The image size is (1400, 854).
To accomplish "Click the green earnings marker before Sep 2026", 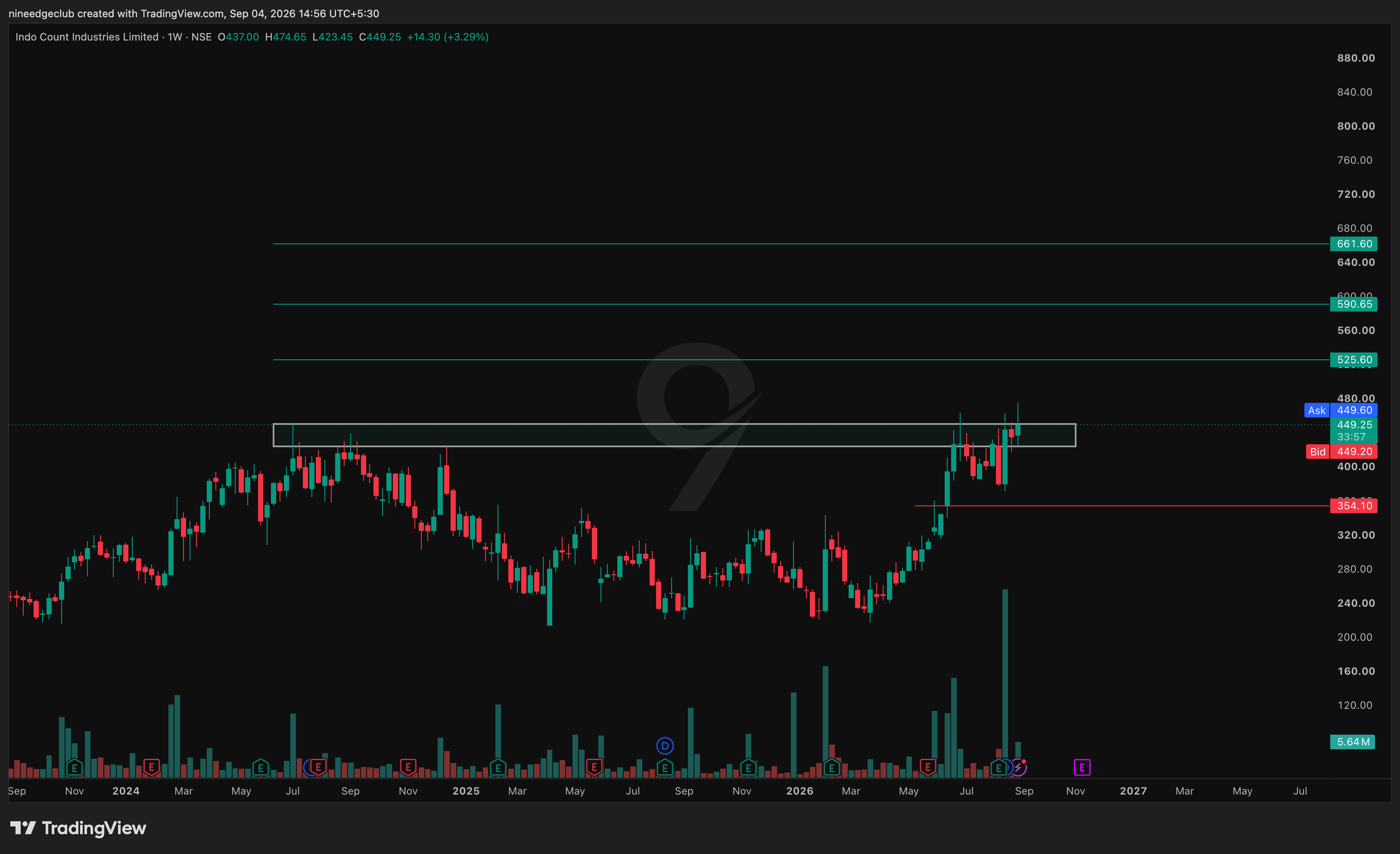I will coord(998,768).
